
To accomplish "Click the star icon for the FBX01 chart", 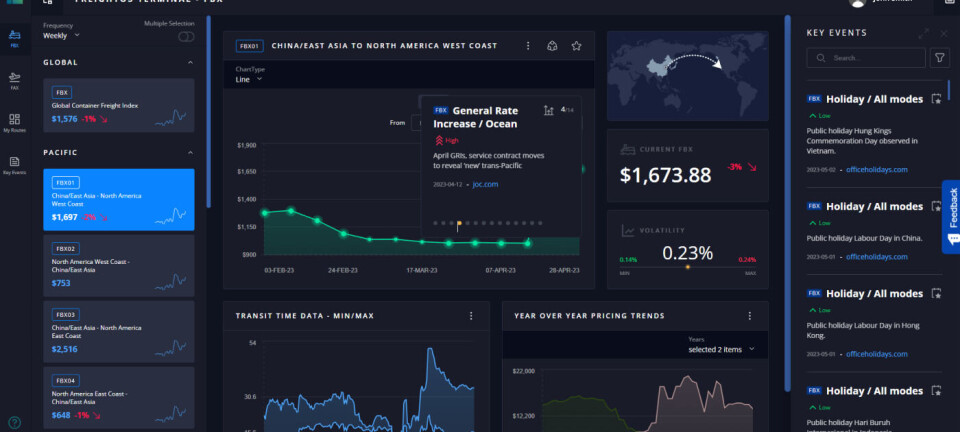I will point(576,46).
